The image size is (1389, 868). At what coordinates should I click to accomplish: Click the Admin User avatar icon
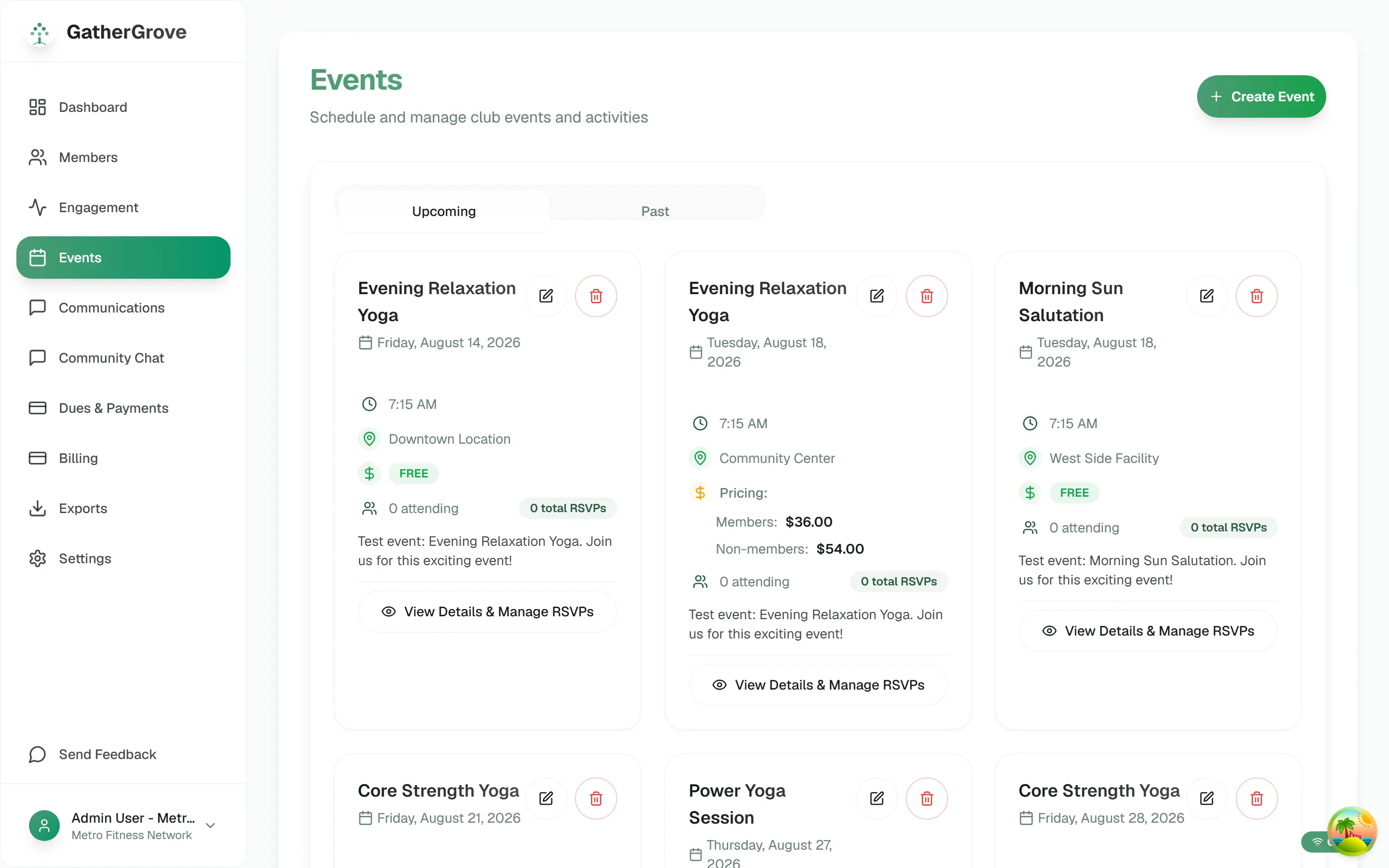(x=44, y=826)
